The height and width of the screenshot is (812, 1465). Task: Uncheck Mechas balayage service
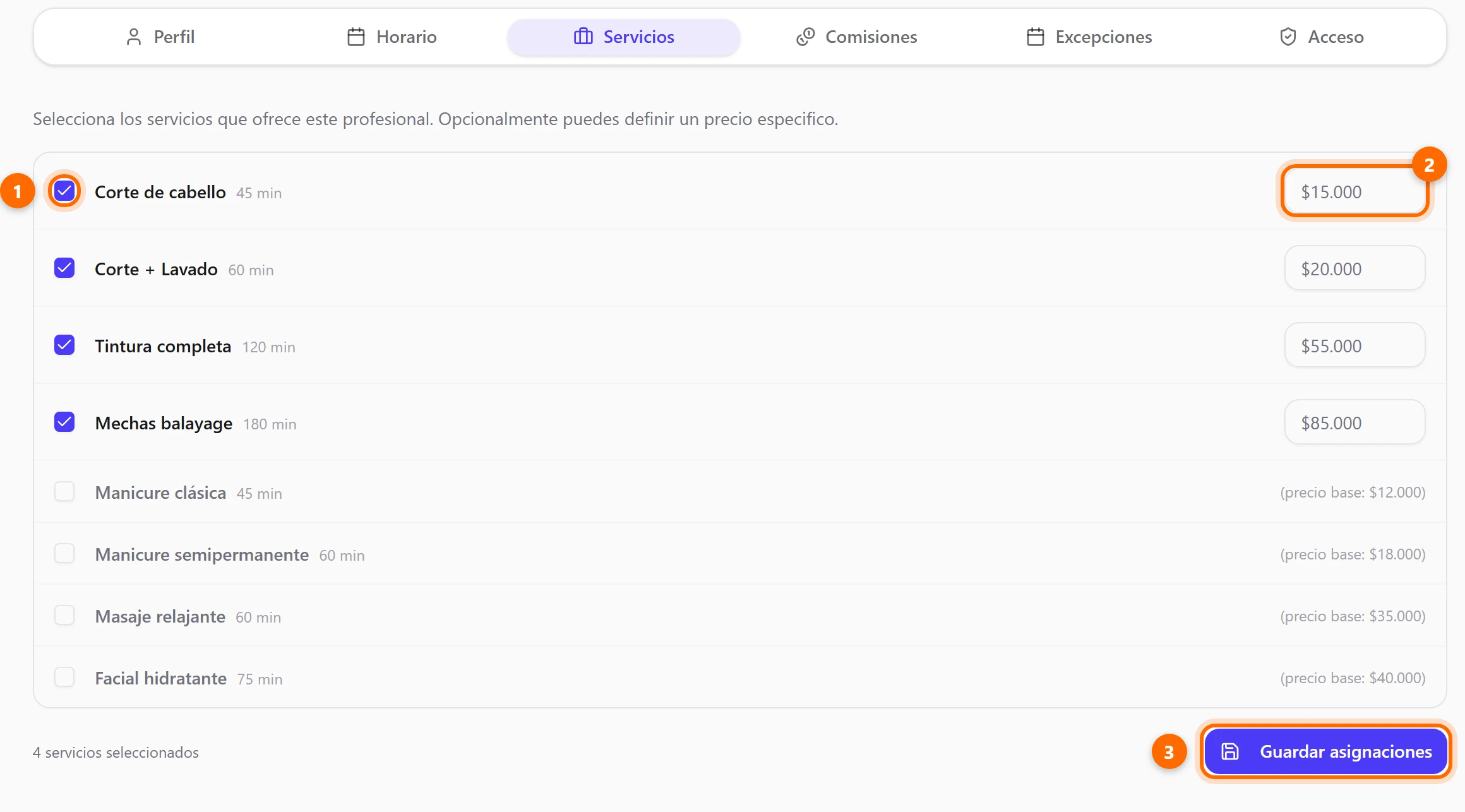coord(64,422)
